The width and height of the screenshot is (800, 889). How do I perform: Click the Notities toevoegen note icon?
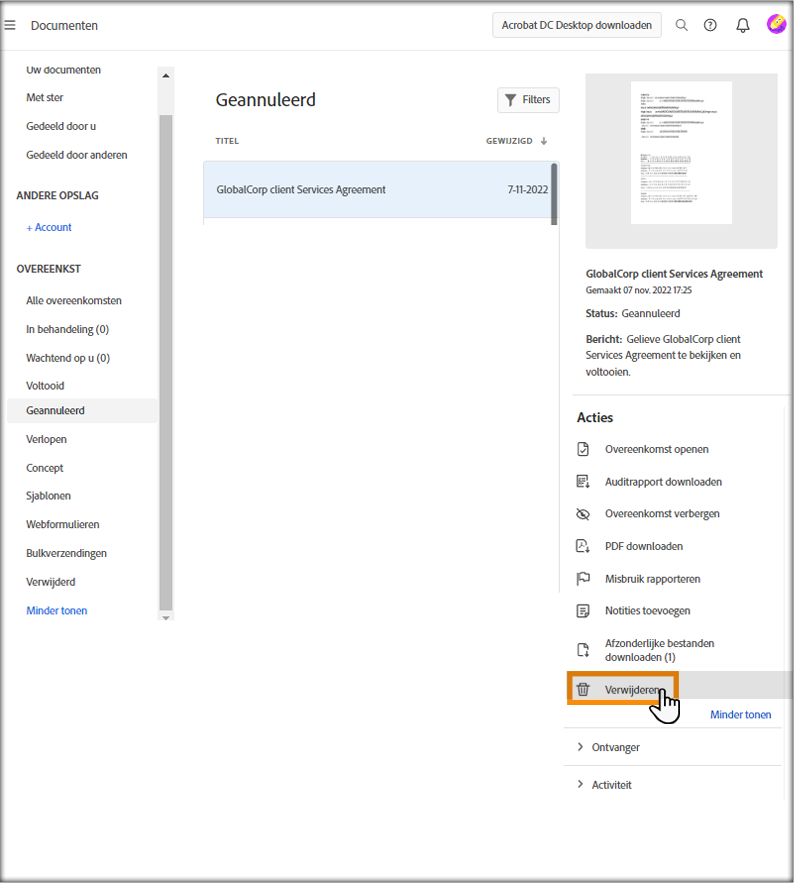click(x=583, y=611)
